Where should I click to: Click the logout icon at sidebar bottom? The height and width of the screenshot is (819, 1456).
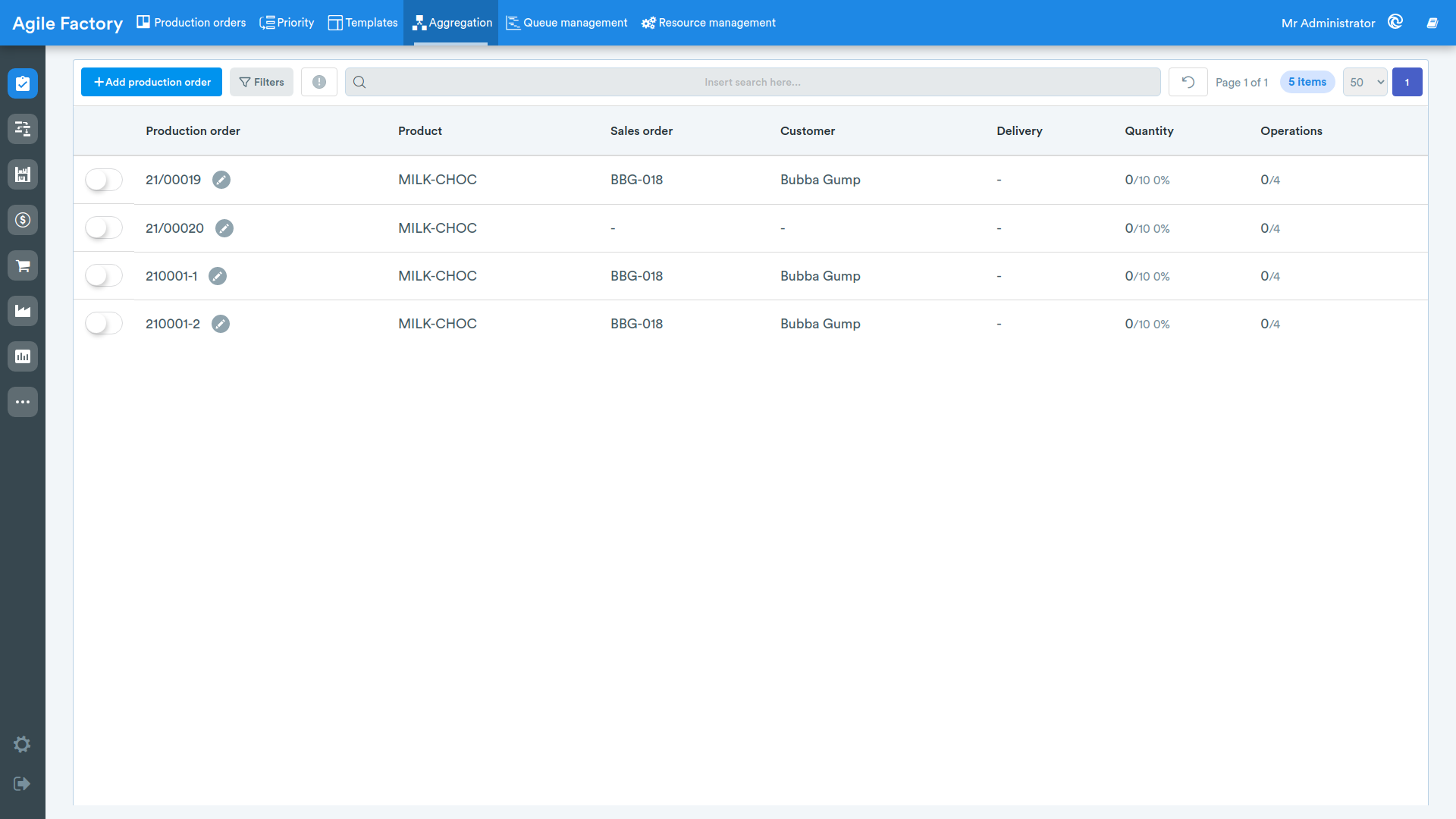coord(22,783)
